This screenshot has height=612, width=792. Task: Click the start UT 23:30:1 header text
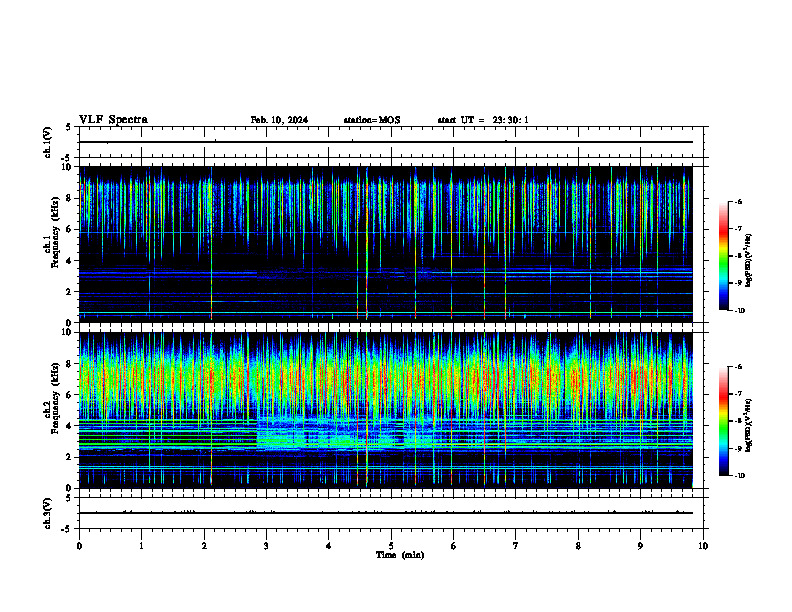coord(483,120)
